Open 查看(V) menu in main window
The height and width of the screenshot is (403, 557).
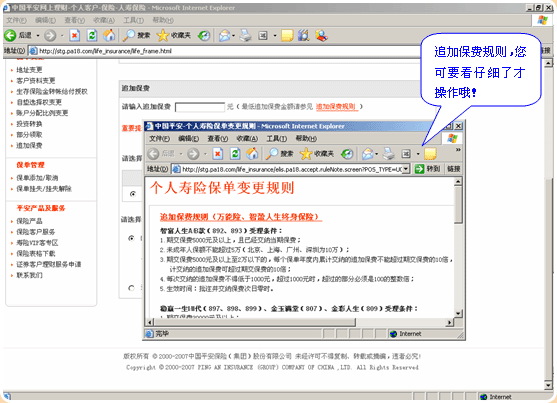(x=74, y=20)
